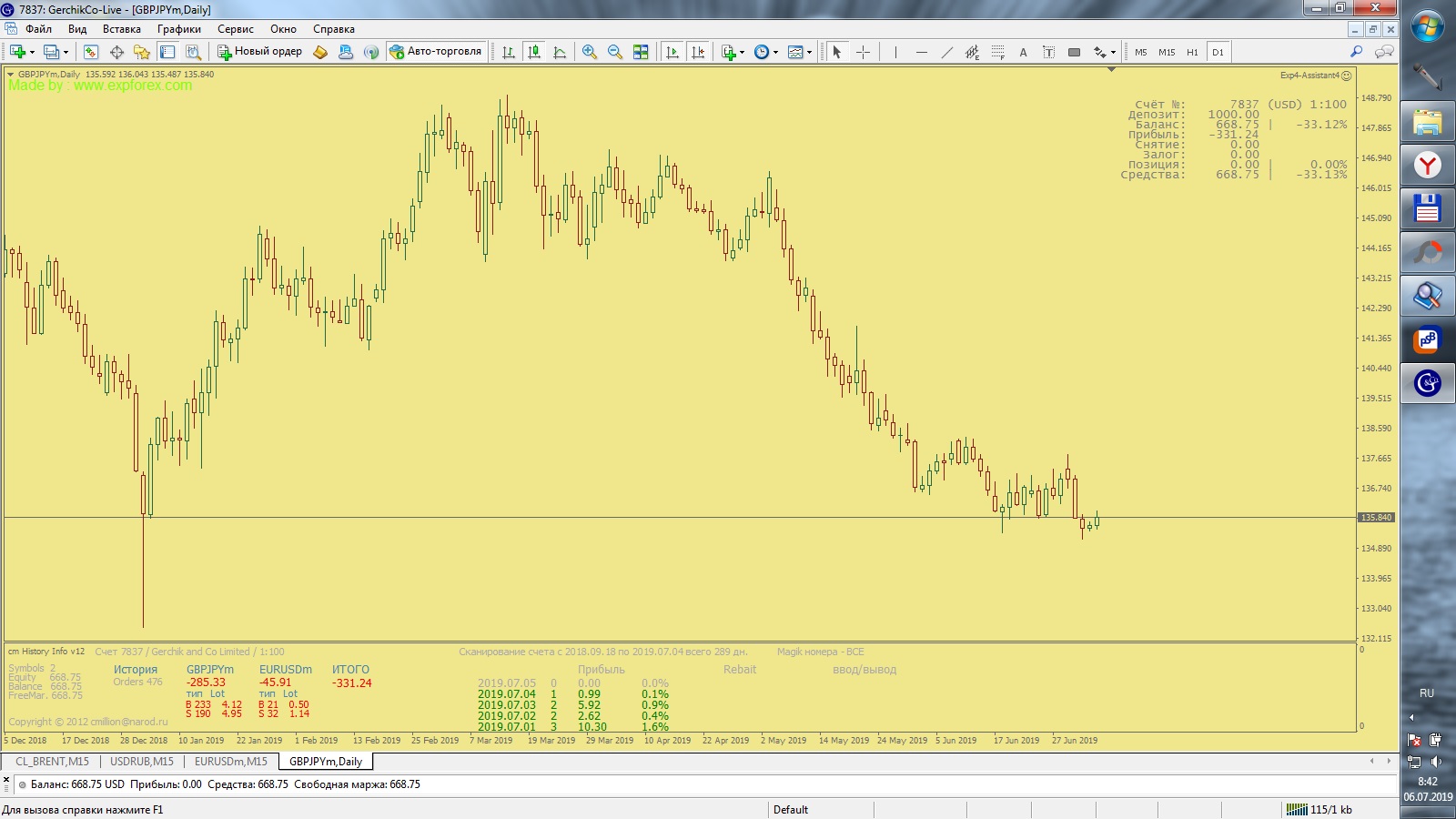Select the vertical line drawing tool
This screenshot has height=819, width=1456.
pos(895,52)
